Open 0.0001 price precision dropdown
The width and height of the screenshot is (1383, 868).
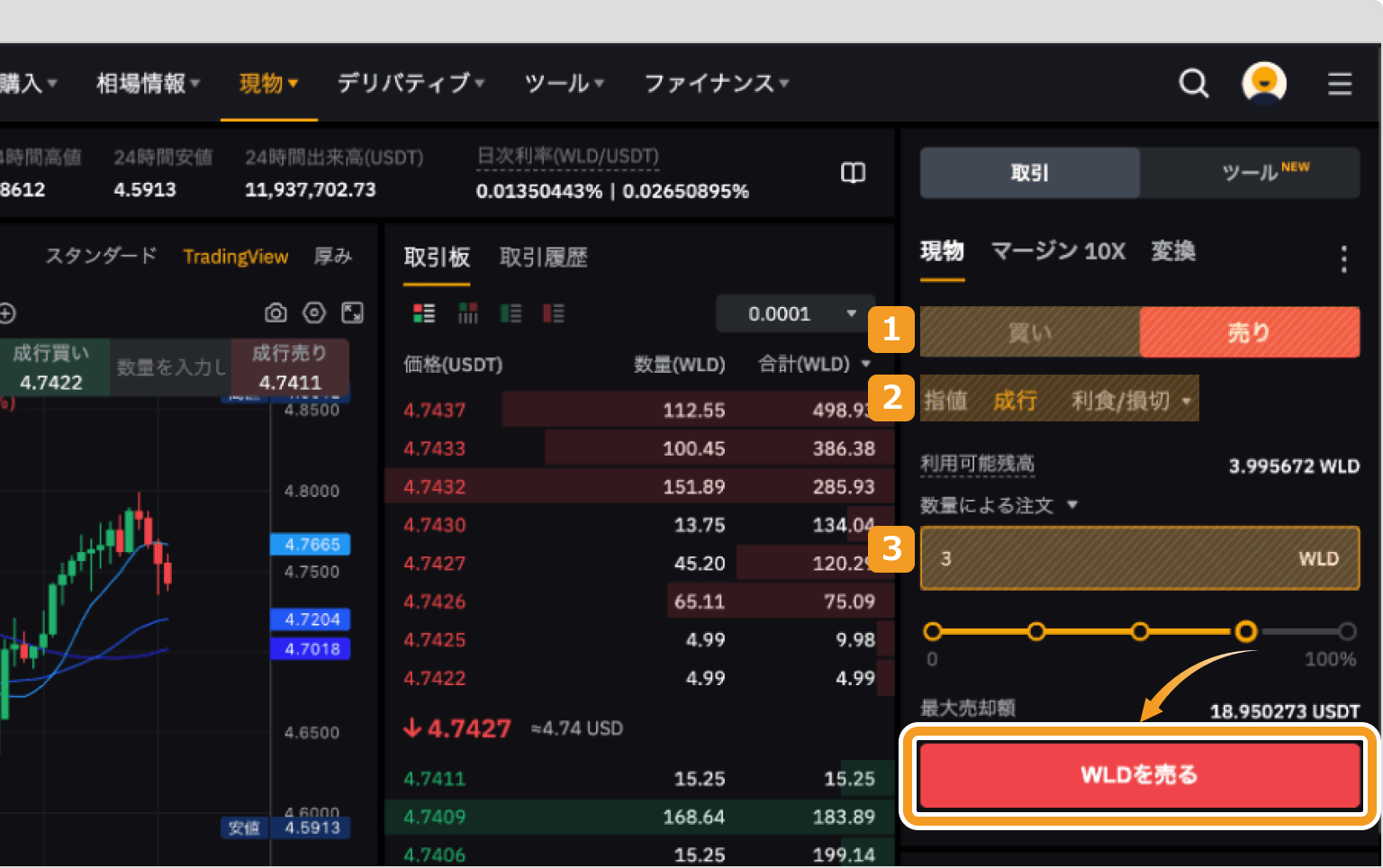(x=796, y=313)
